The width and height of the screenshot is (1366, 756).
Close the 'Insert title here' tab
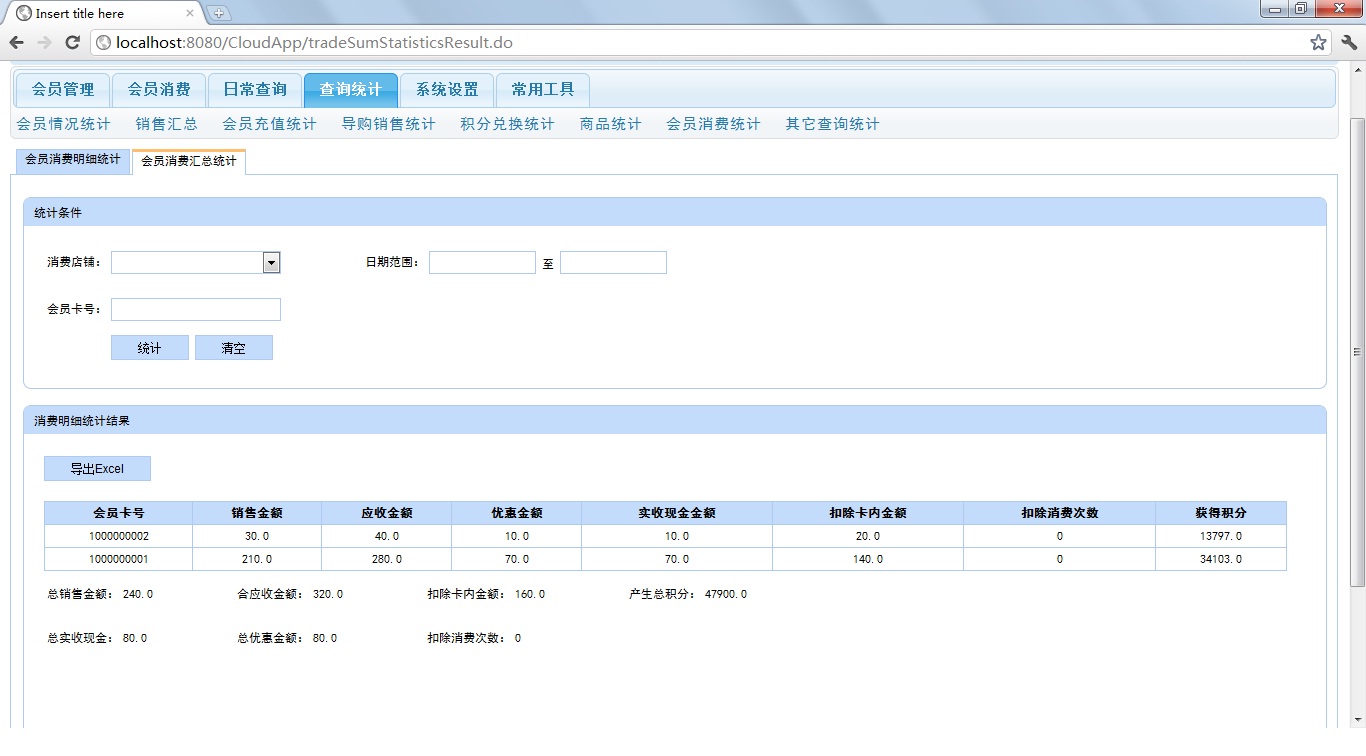point(190,13)
